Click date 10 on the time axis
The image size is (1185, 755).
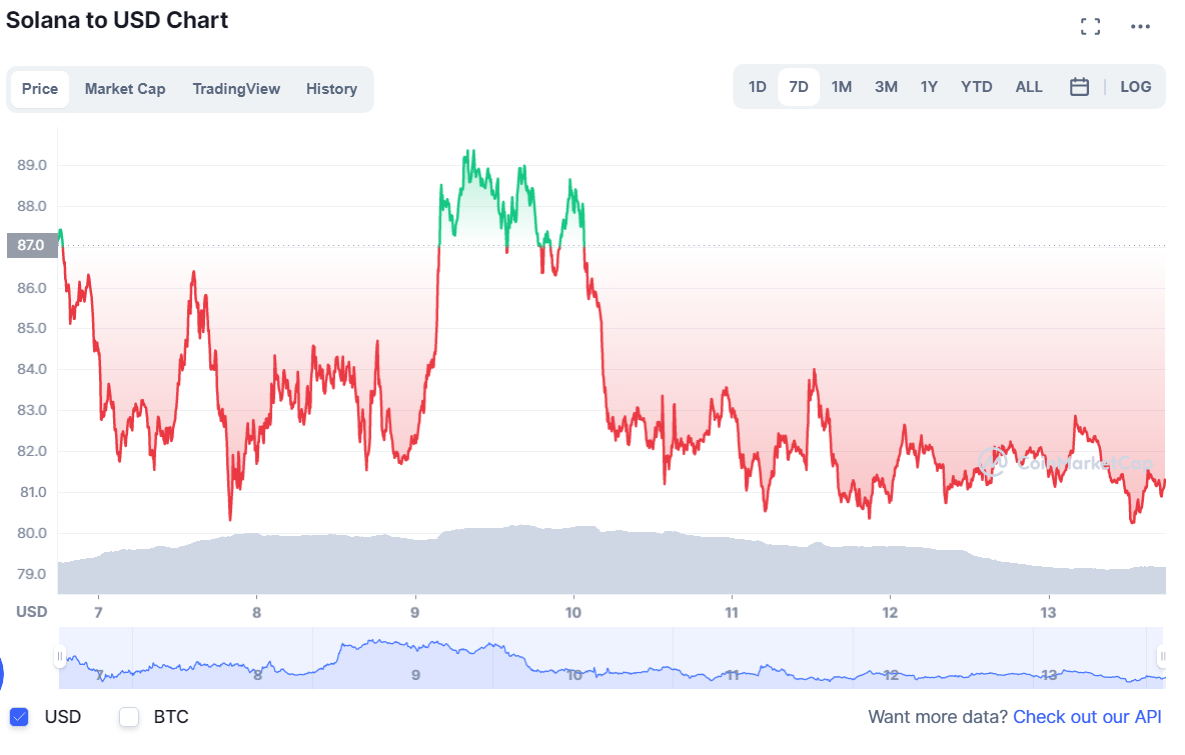pyautogui.click(x=573, y=613)
